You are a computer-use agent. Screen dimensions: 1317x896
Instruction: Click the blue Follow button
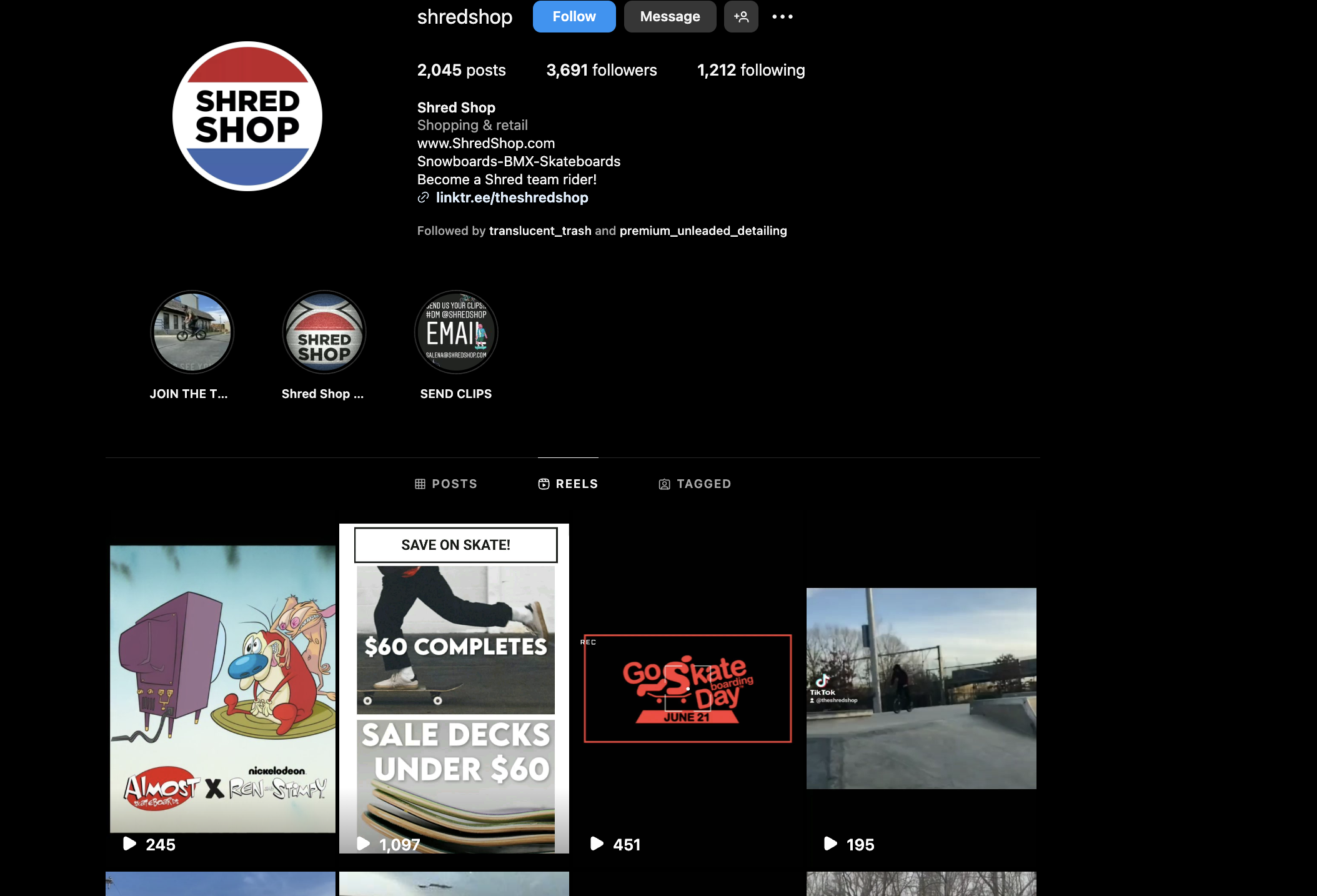574,17
